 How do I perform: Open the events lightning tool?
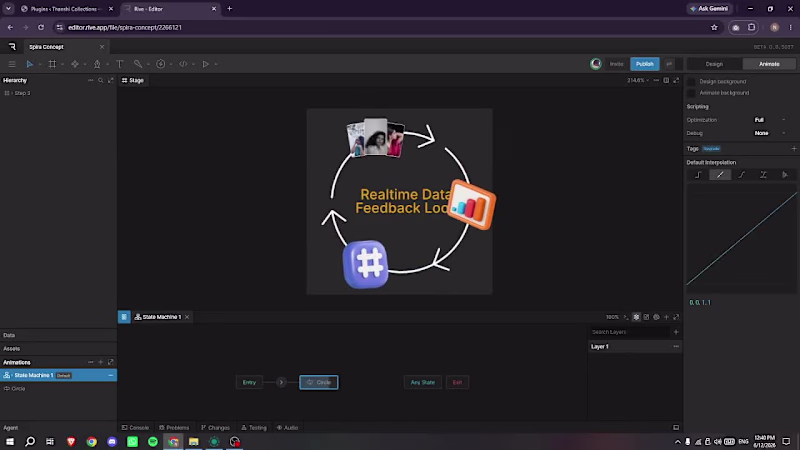[160, 64]
